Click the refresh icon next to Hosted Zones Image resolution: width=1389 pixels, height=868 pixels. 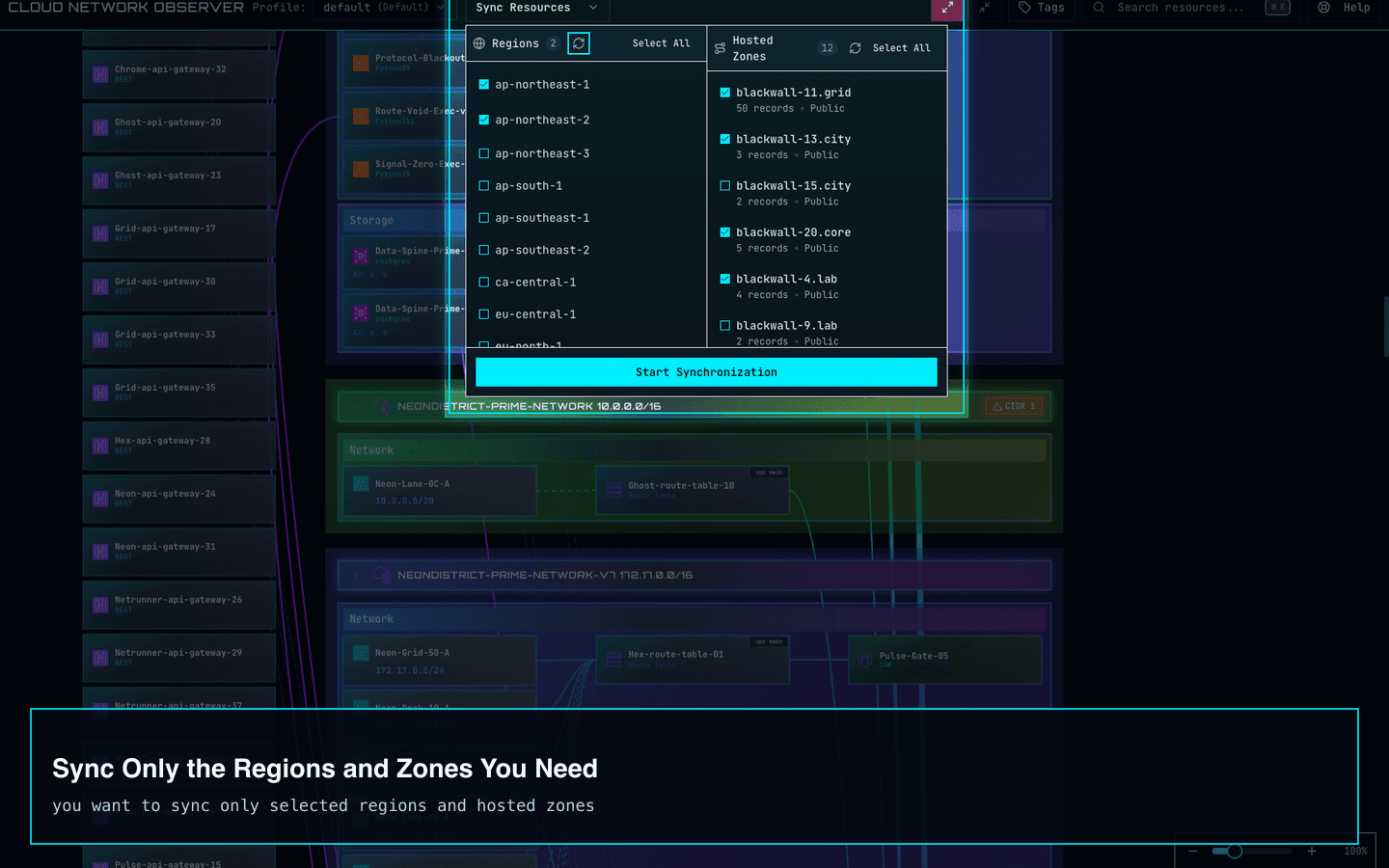click(x=856, y=47)
